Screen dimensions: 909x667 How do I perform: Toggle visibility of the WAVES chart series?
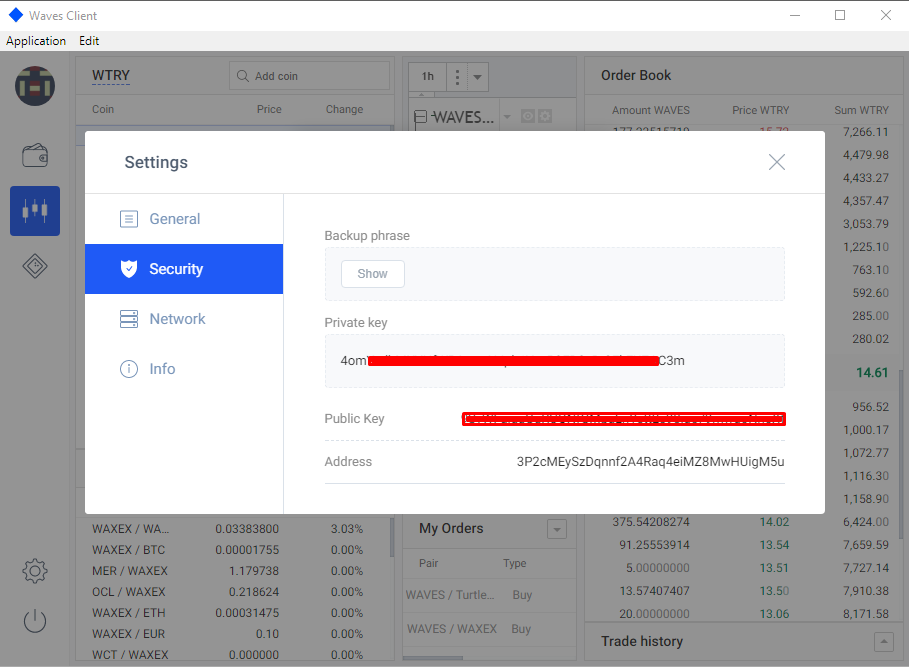tap(528, 116)
